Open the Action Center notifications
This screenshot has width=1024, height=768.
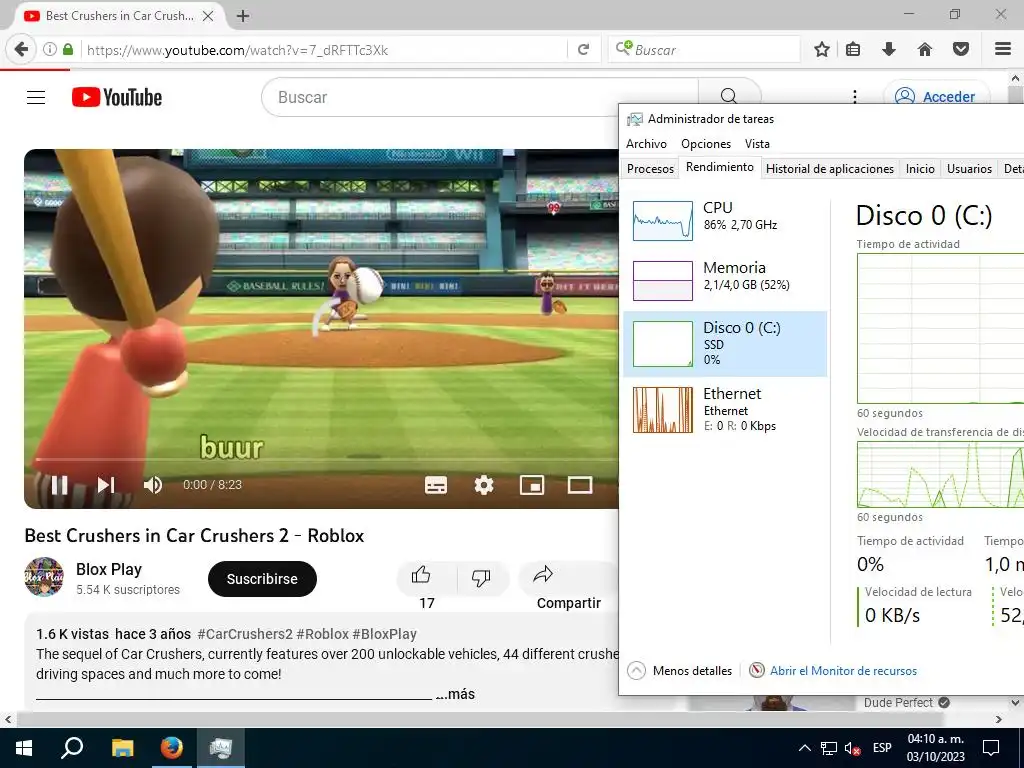tap(991, 748)
